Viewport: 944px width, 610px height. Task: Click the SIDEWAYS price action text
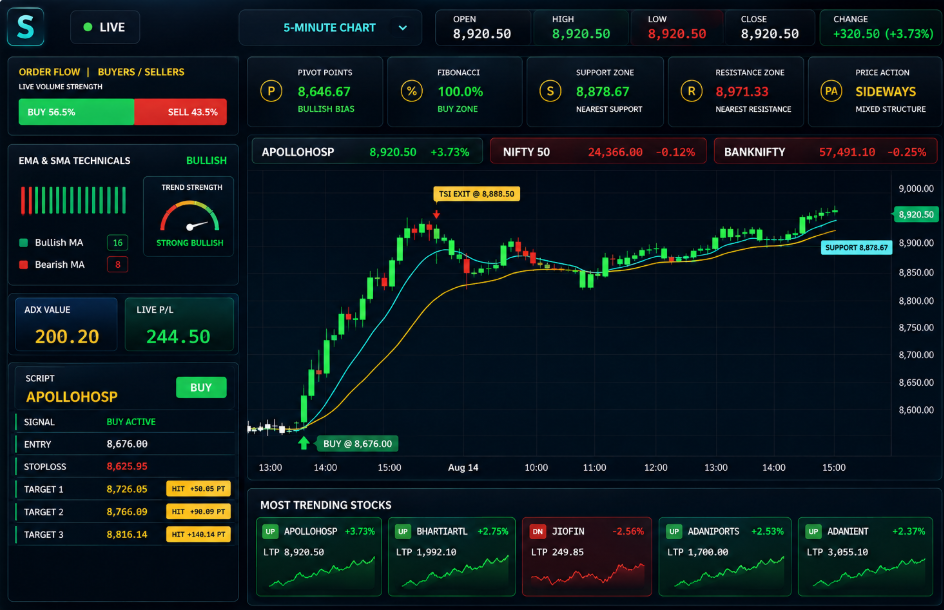886,92
